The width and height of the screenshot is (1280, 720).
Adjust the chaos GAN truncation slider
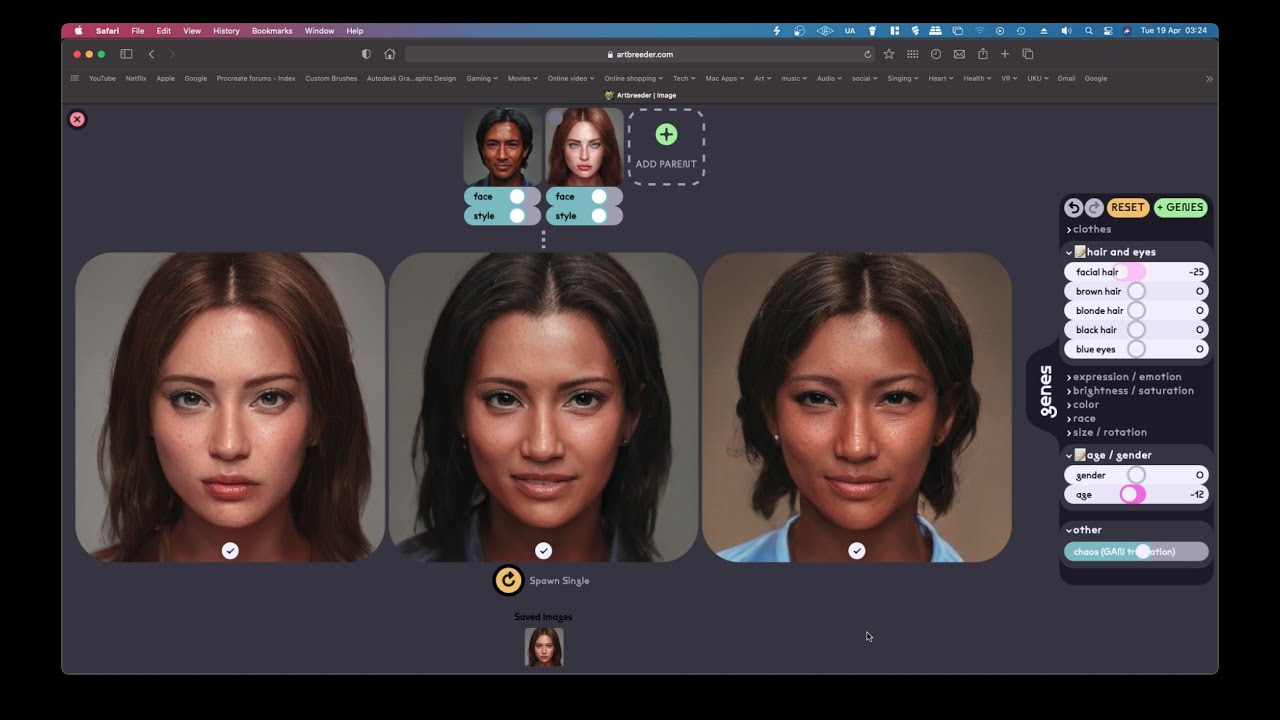1136,551
